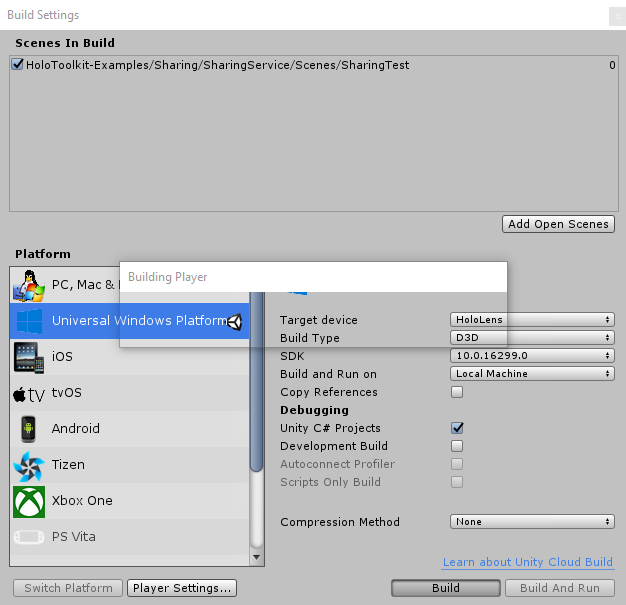Click the platform list scroll down arrow
The image size is (626, 605).
256,557
